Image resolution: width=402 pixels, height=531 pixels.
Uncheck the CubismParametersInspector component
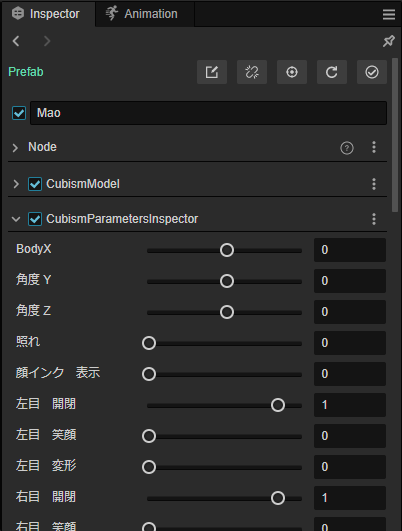click(x=35, y=219)
